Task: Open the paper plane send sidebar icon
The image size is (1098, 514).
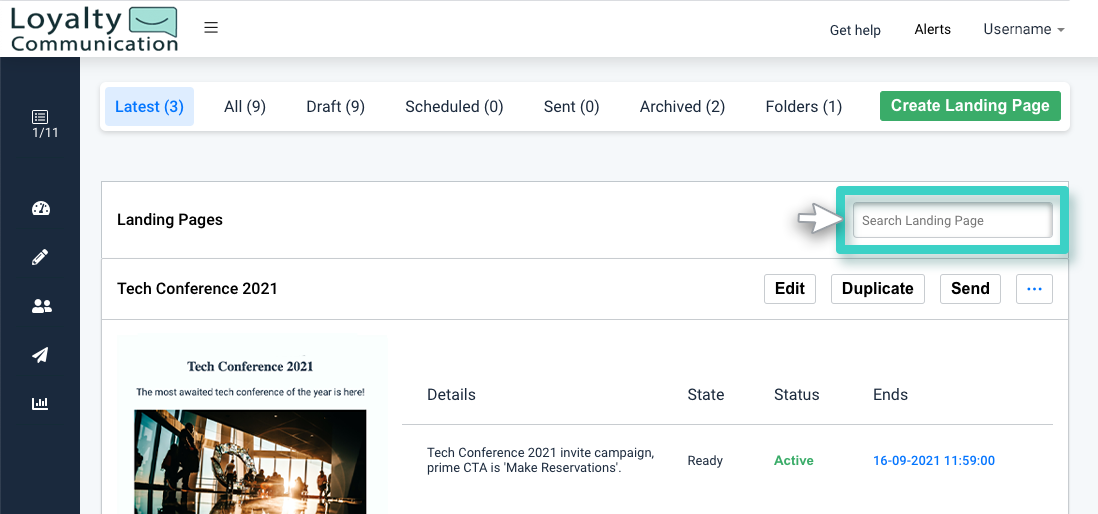Action: click(40, 355)
